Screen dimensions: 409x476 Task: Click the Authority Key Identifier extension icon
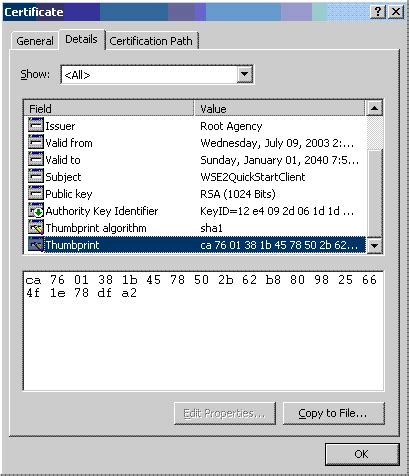pos(36,210)
